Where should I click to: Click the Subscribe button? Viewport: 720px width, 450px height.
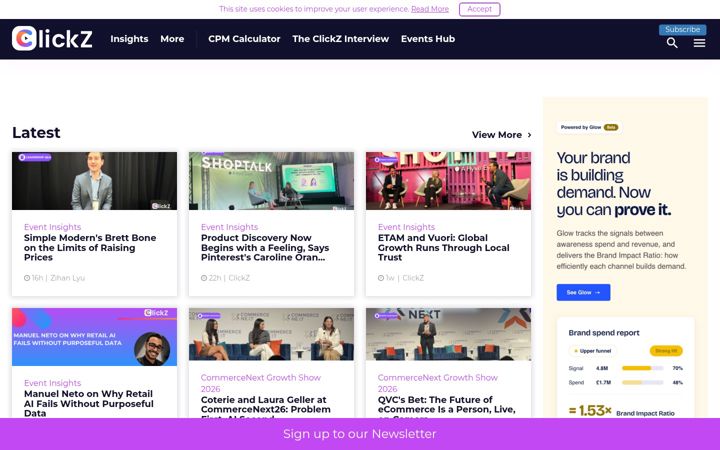(682, 29)
